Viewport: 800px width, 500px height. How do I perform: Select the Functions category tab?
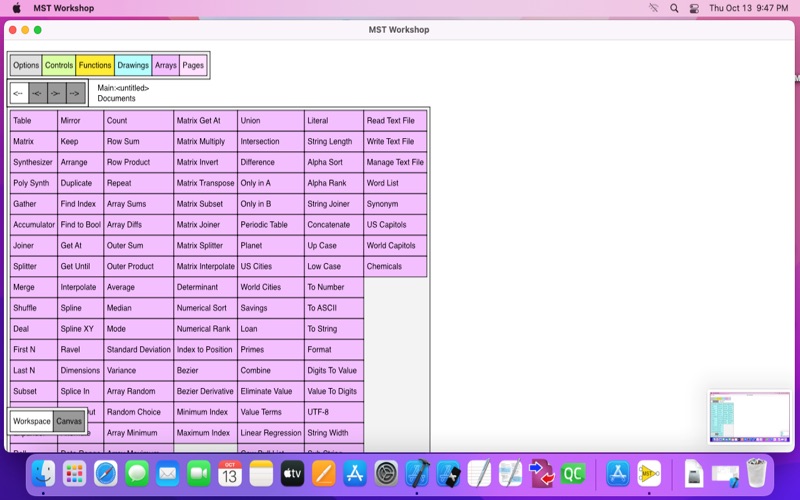pos(95,66)
